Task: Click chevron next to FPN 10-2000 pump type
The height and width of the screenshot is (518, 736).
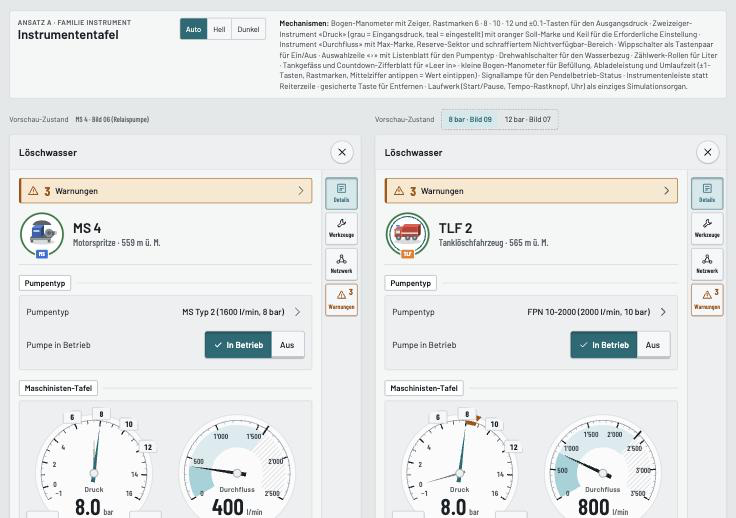Action: click(x=663, y=312)
